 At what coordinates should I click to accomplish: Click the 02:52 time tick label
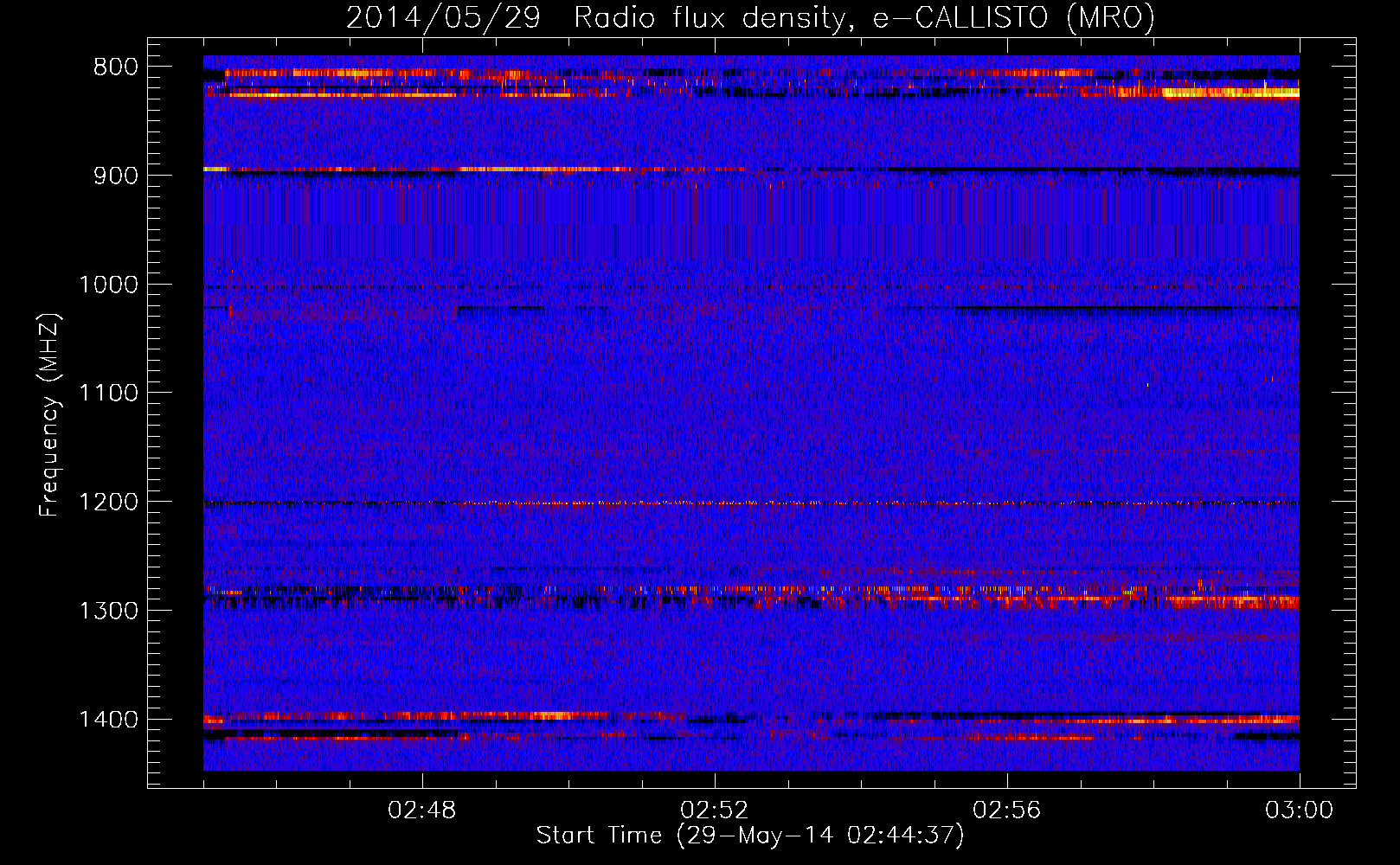click(x=715, y=811)
